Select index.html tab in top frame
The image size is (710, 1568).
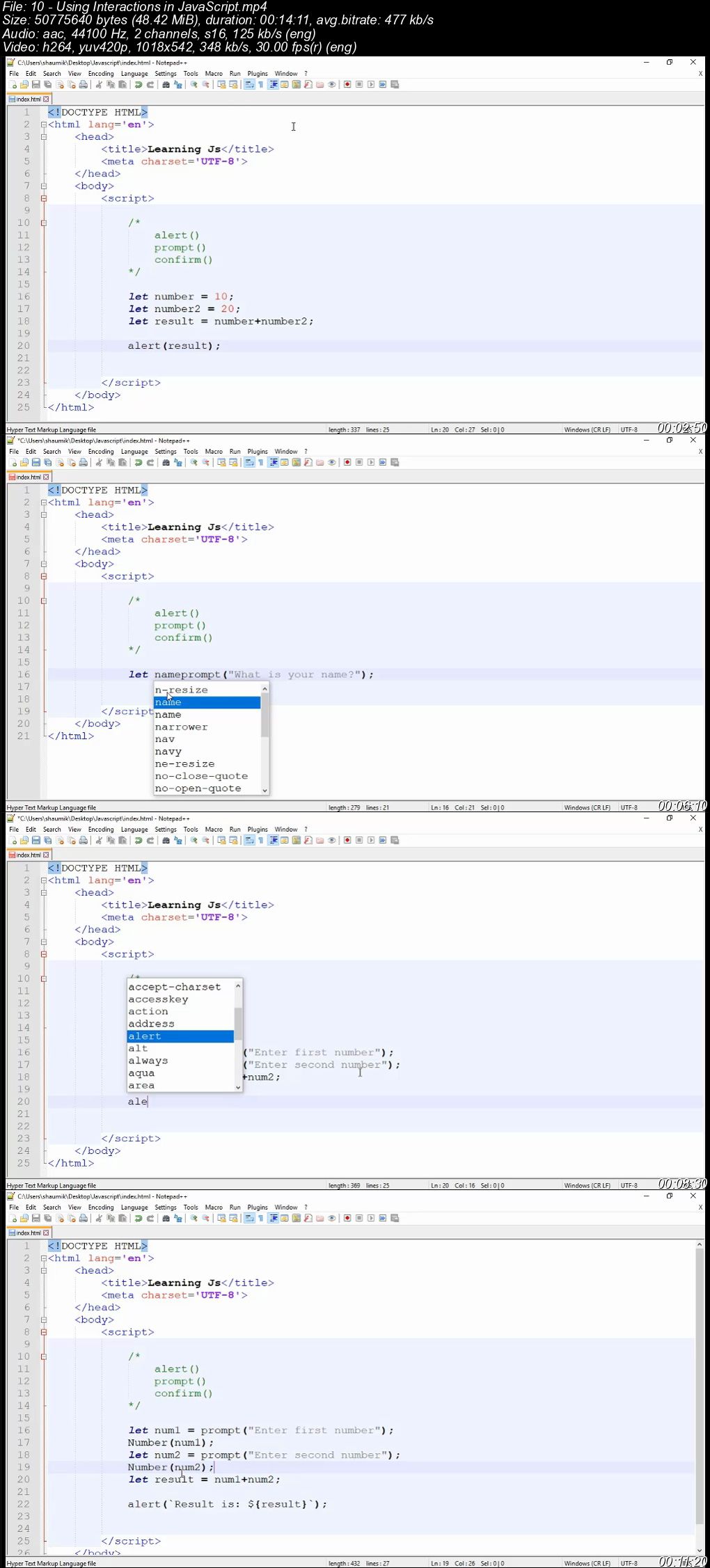(x=29, y=100)
